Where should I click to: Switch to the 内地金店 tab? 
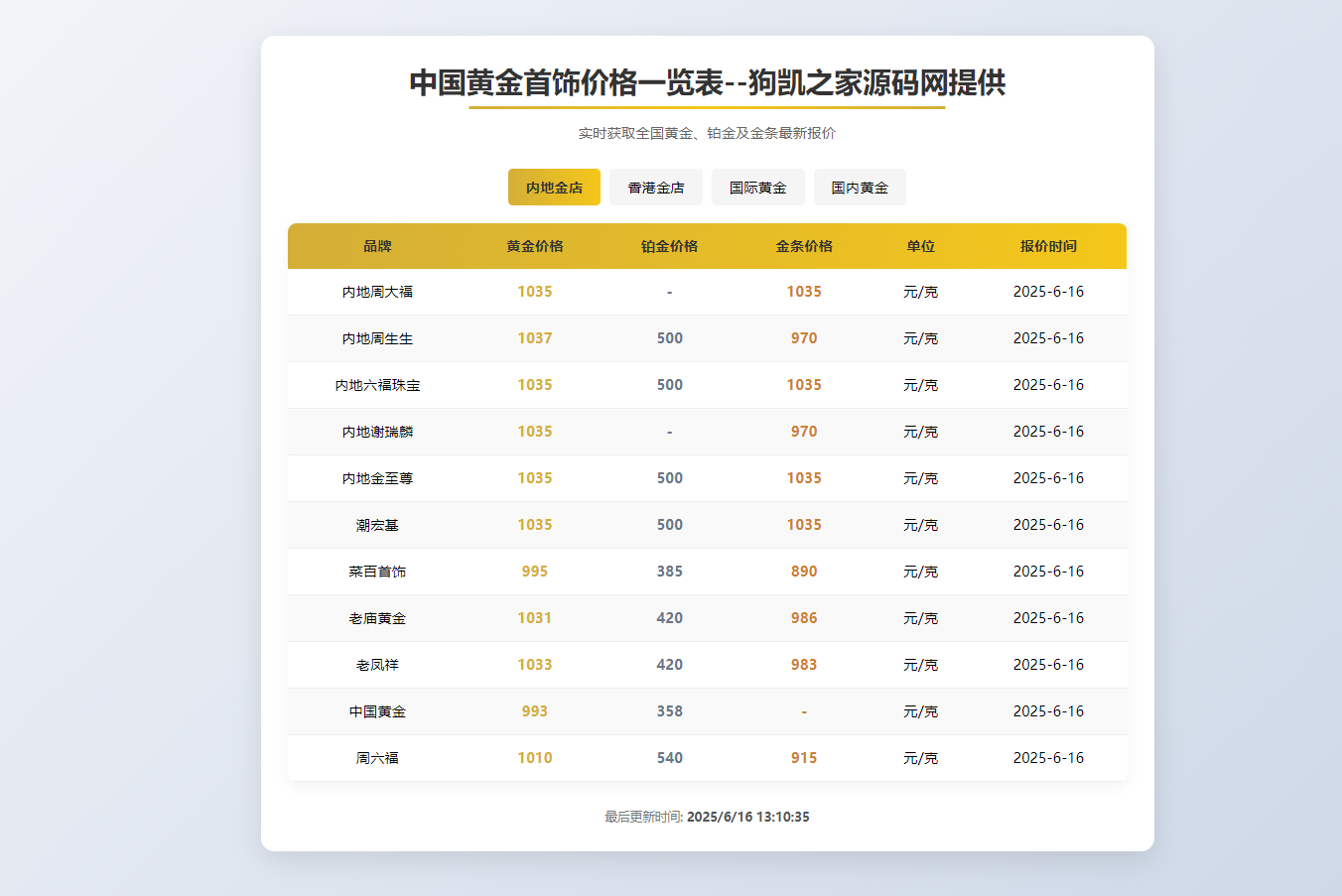[554, 188]
